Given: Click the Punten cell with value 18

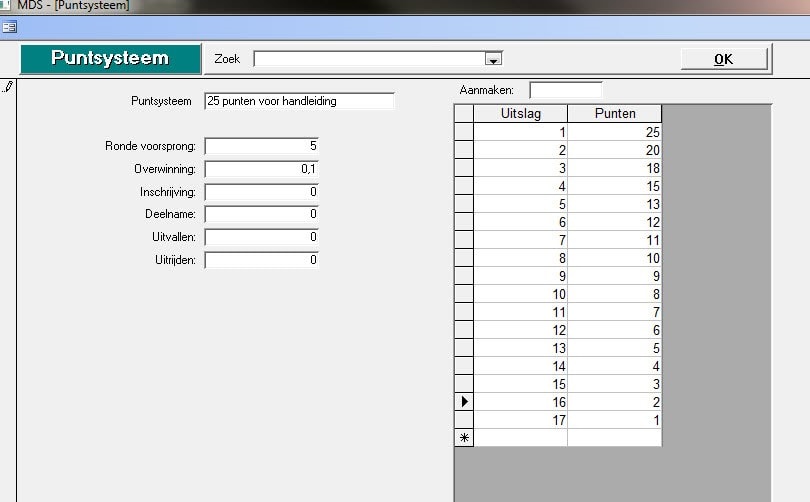Looking at the screenshot, I should 615,168.
